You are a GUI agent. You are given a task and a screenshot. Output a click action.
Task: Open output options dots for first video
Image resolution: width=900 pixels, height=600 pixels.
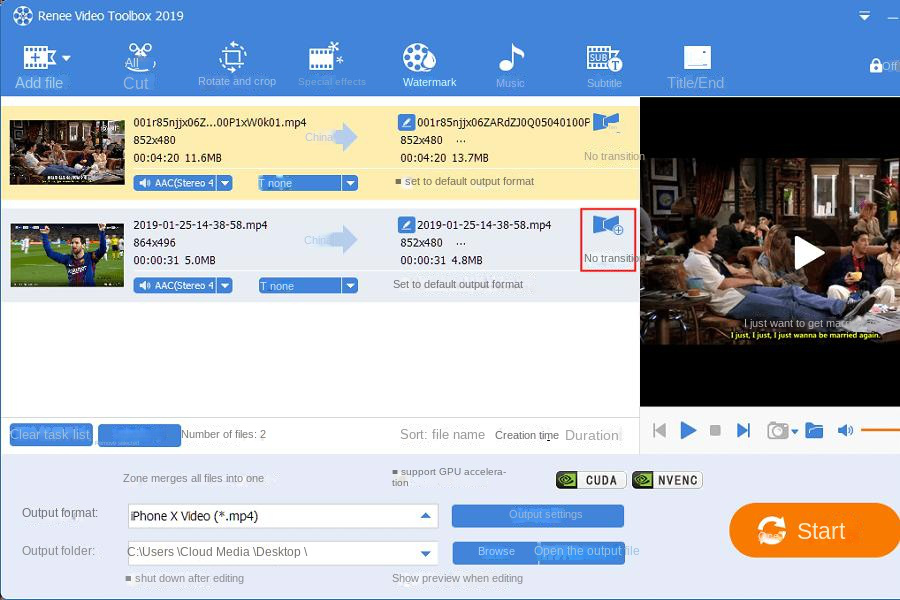click(x=461, y=141)
